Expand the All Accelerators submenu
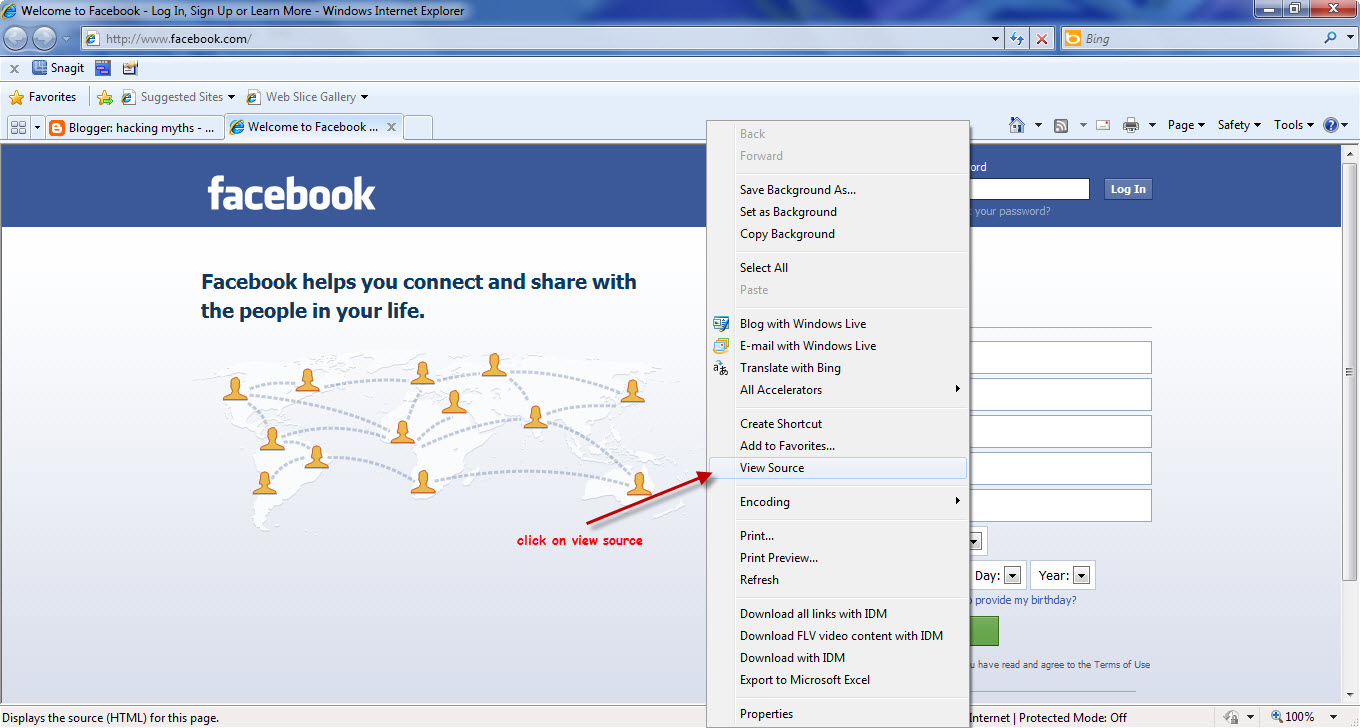 click(x=838, y=390)
